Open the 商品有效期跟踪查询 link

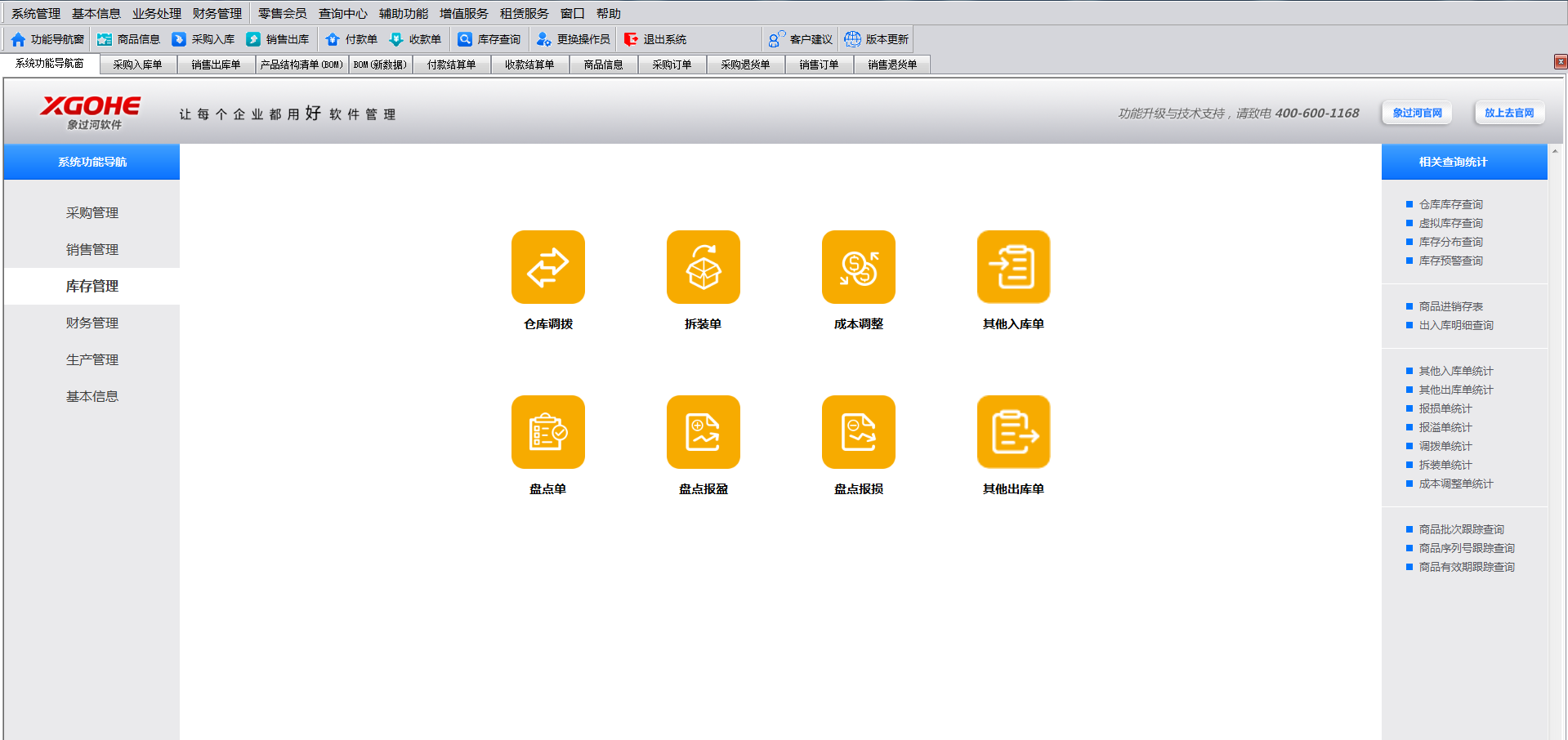(x=1467, y=567)
